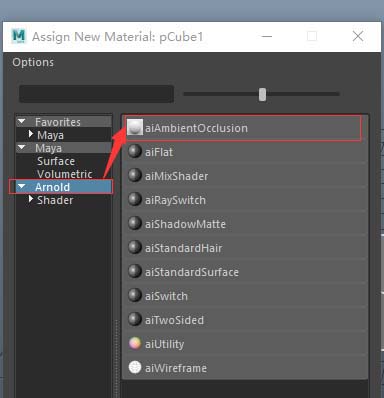Screen dimensions: 384x398
Task: Click the Maya logo in title bar
Action: (x=18, y=36)
